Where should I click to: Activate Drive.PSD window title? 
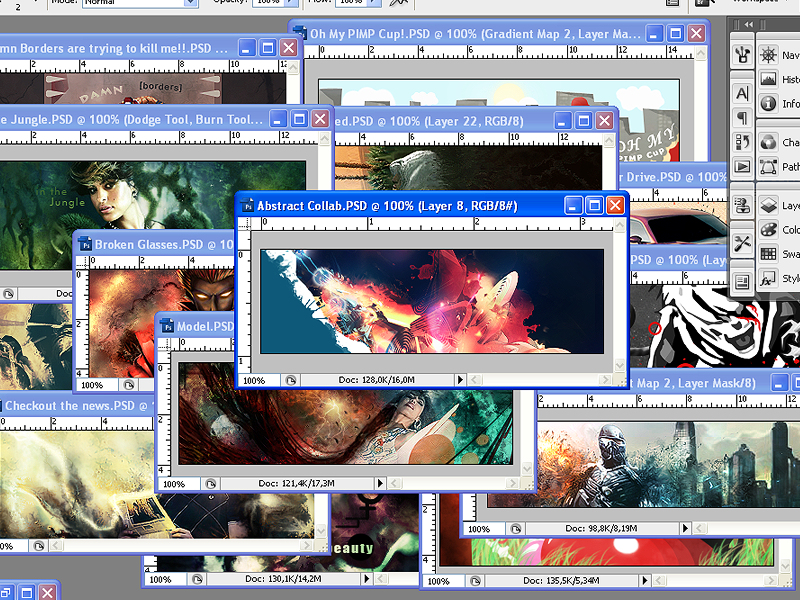coord(673,177)
